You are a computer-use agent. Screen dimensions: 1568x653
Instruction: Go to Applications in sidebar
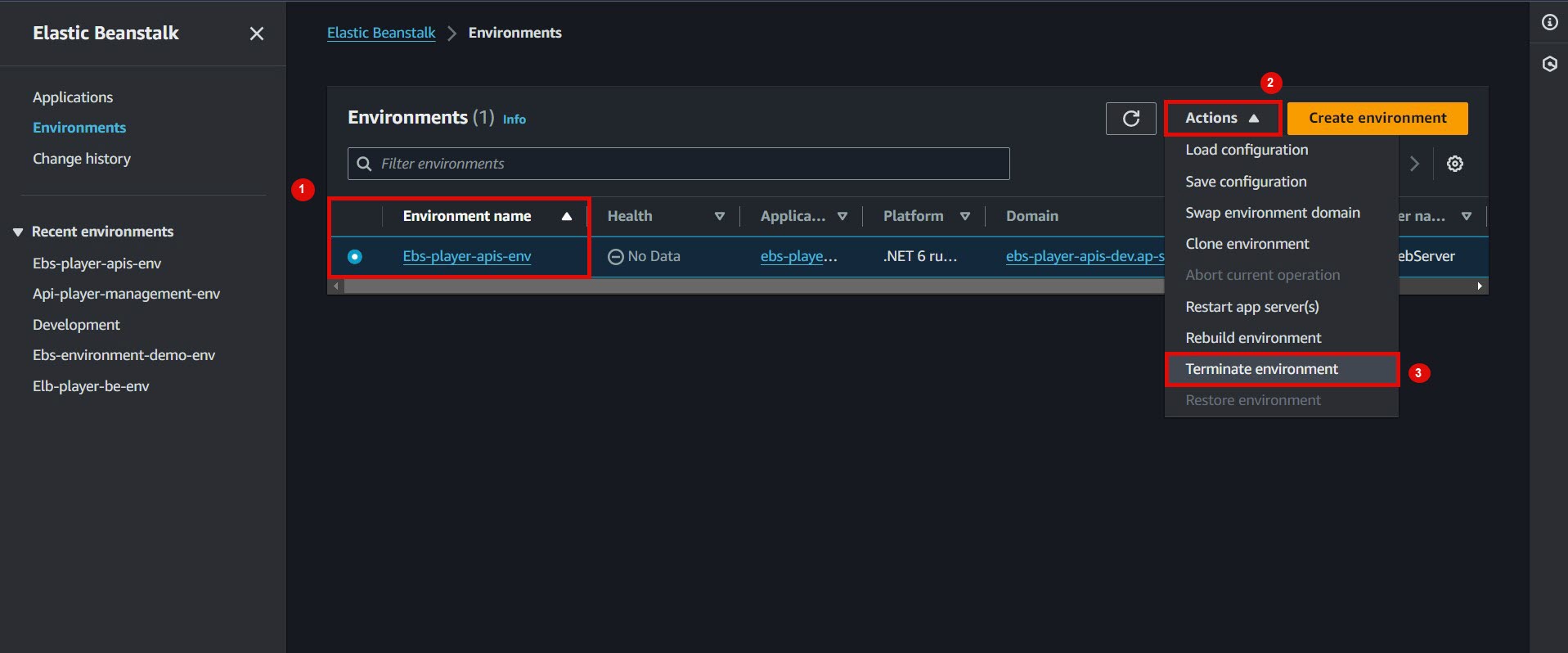(x=73, y=97)
